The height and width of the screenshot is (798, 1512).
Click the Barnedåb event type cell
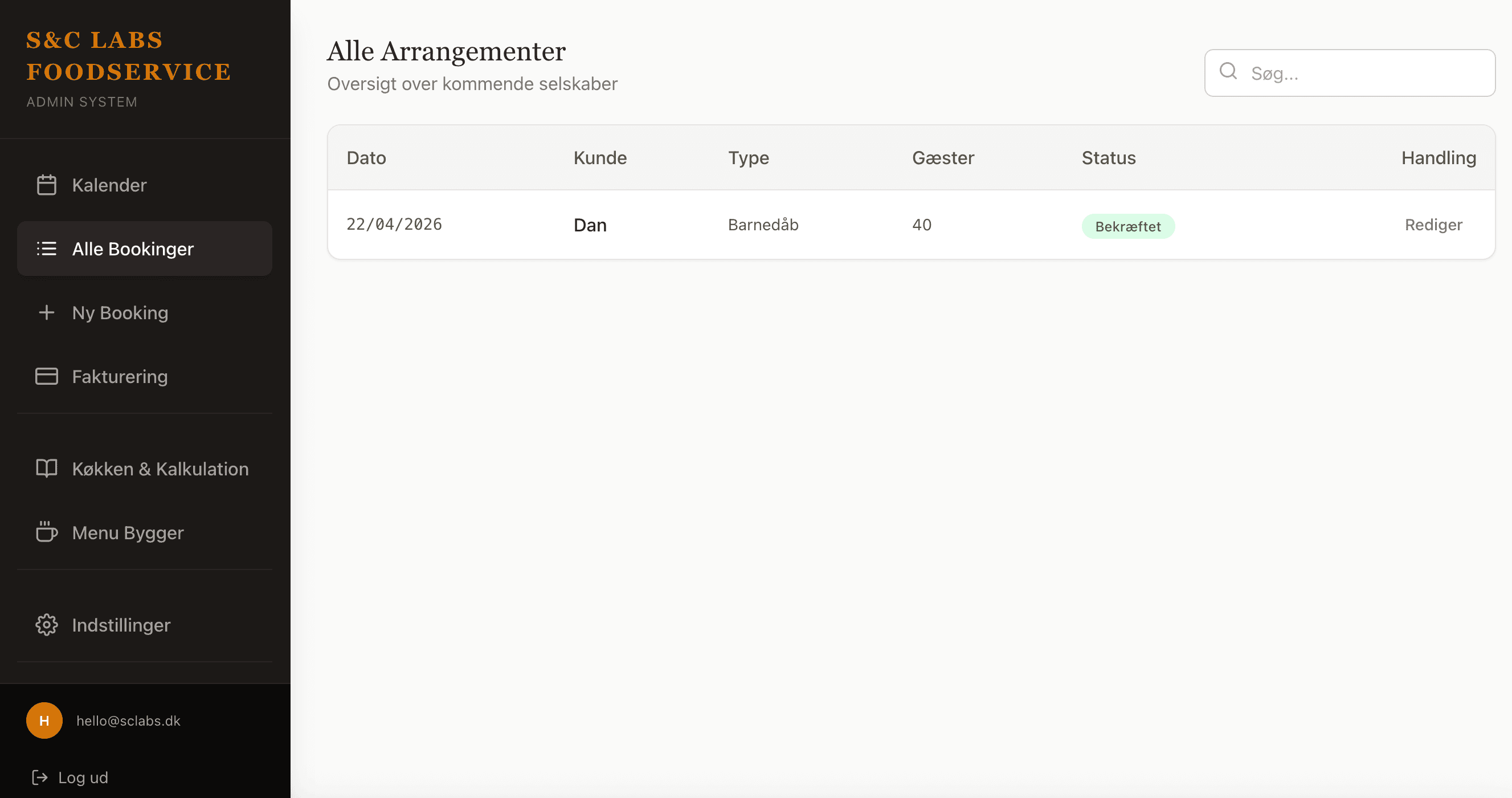click(763, 225)
